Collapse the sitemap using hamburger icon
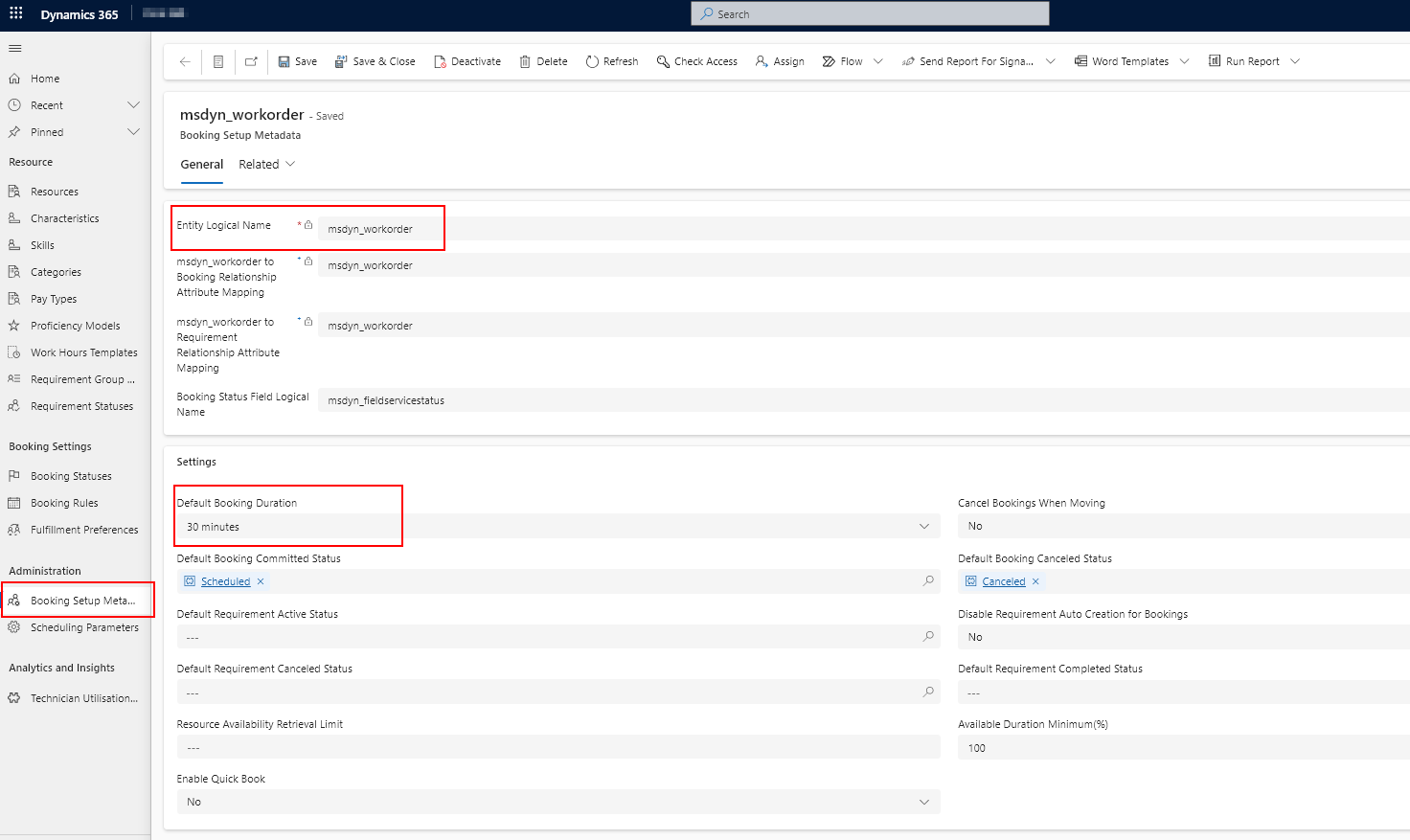 pyautogui.click(x=14, y=48)
